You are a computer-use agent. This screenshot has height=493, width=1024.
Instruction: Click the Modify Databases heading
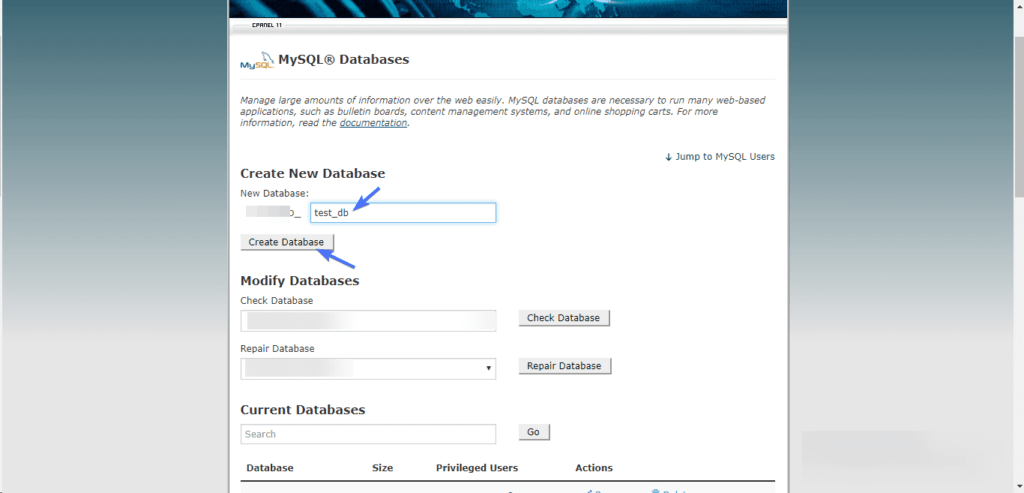point(299,281)
